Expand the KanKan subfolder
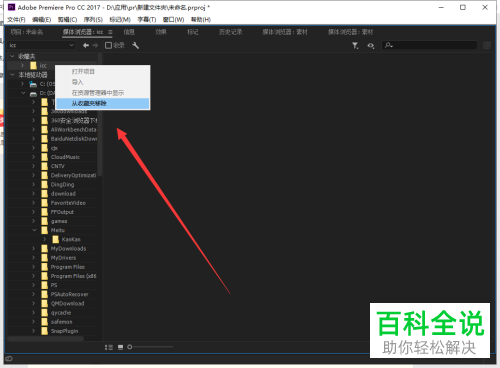This screenshot has height=368, width=500. click(x=44, y=239)
